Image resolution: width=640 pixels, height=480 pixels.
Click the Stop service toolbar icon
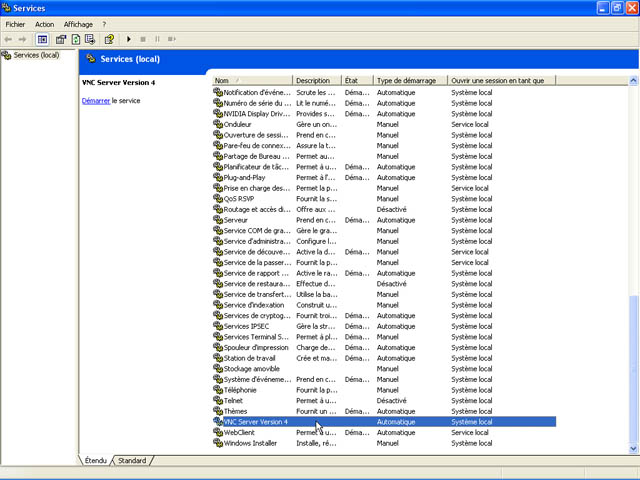[x=143, y=39]
